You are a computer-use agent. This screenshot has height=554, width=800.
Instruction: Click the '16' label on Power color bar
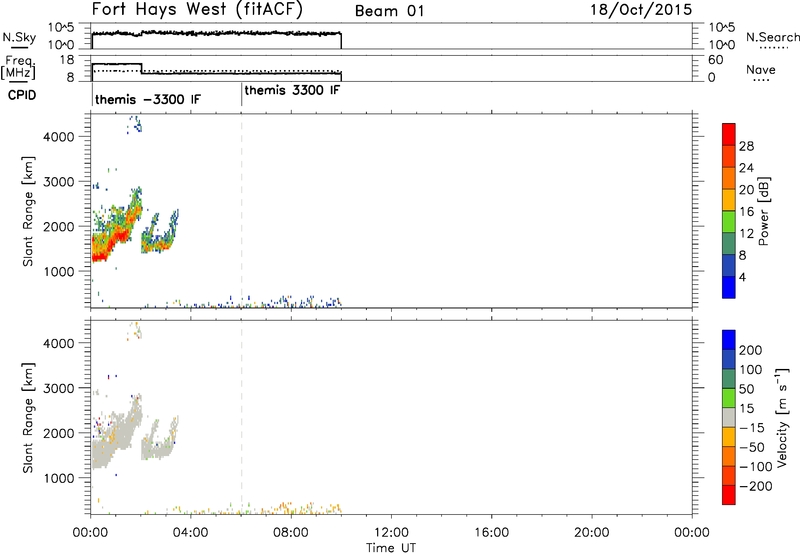point(746,212)
